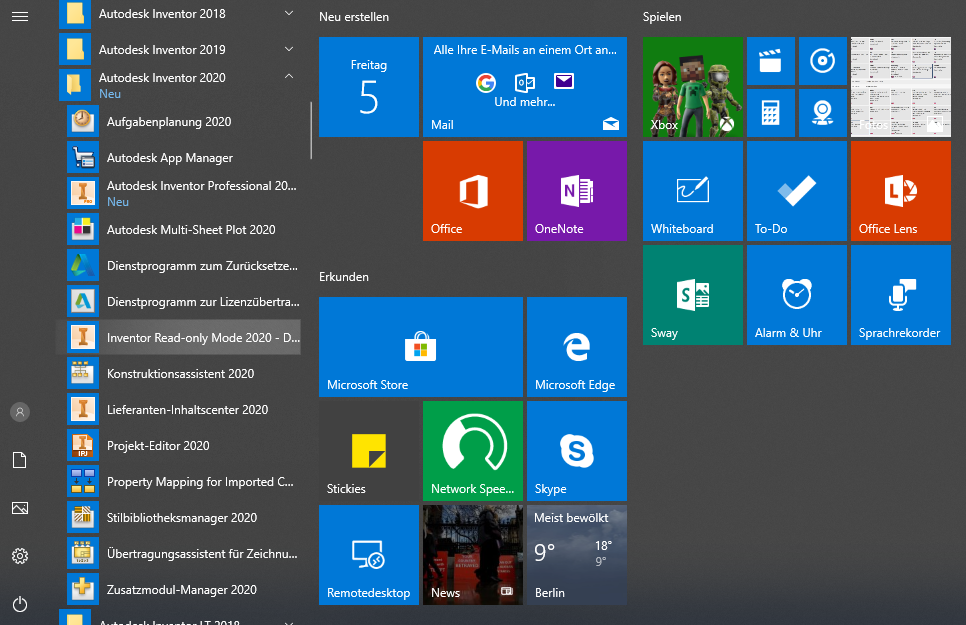Open the Microsoft Store tile
Image resolution: width=966 pixels, height=625 pixels.
coord(420,347)
